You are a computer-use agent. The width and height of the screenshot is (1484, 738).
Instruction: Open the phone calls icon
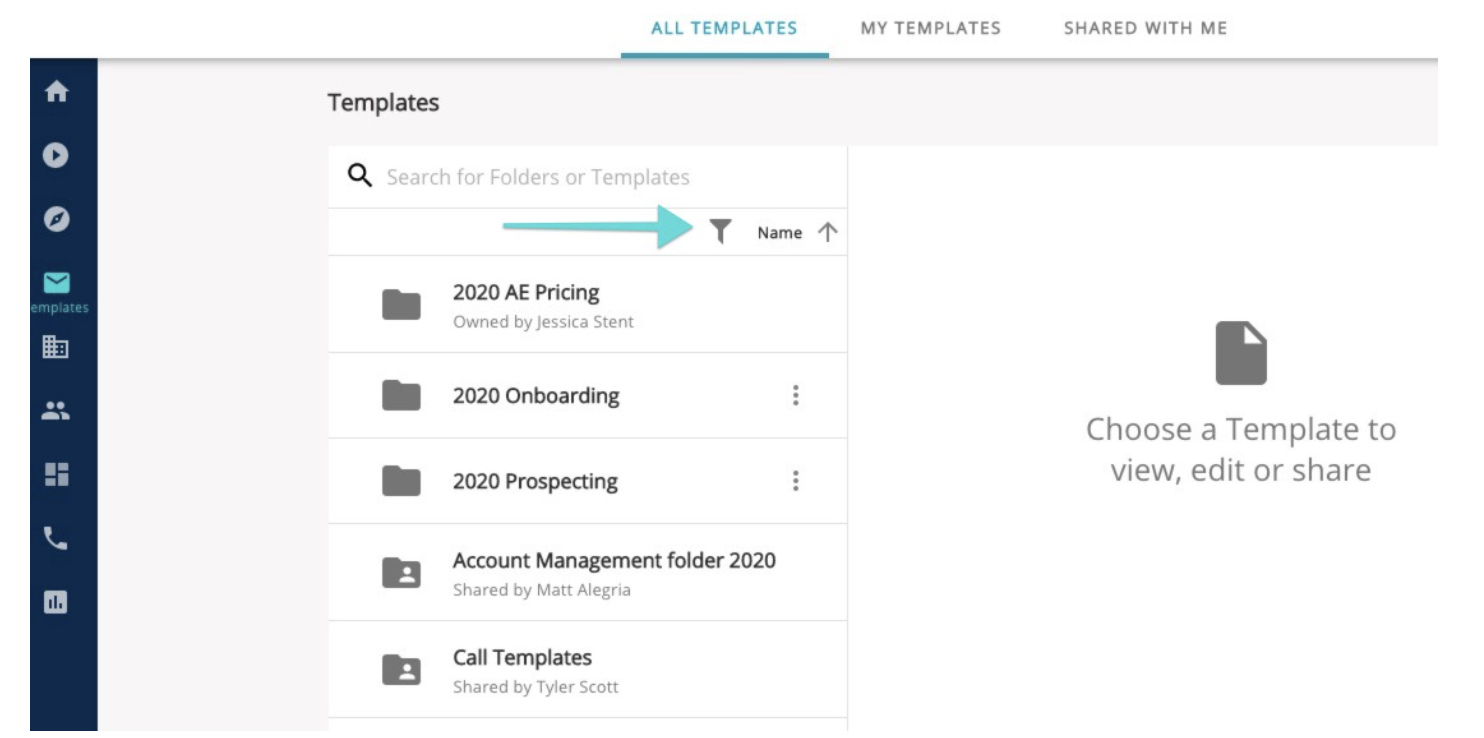pyautogui.click(x=57, y=539)
